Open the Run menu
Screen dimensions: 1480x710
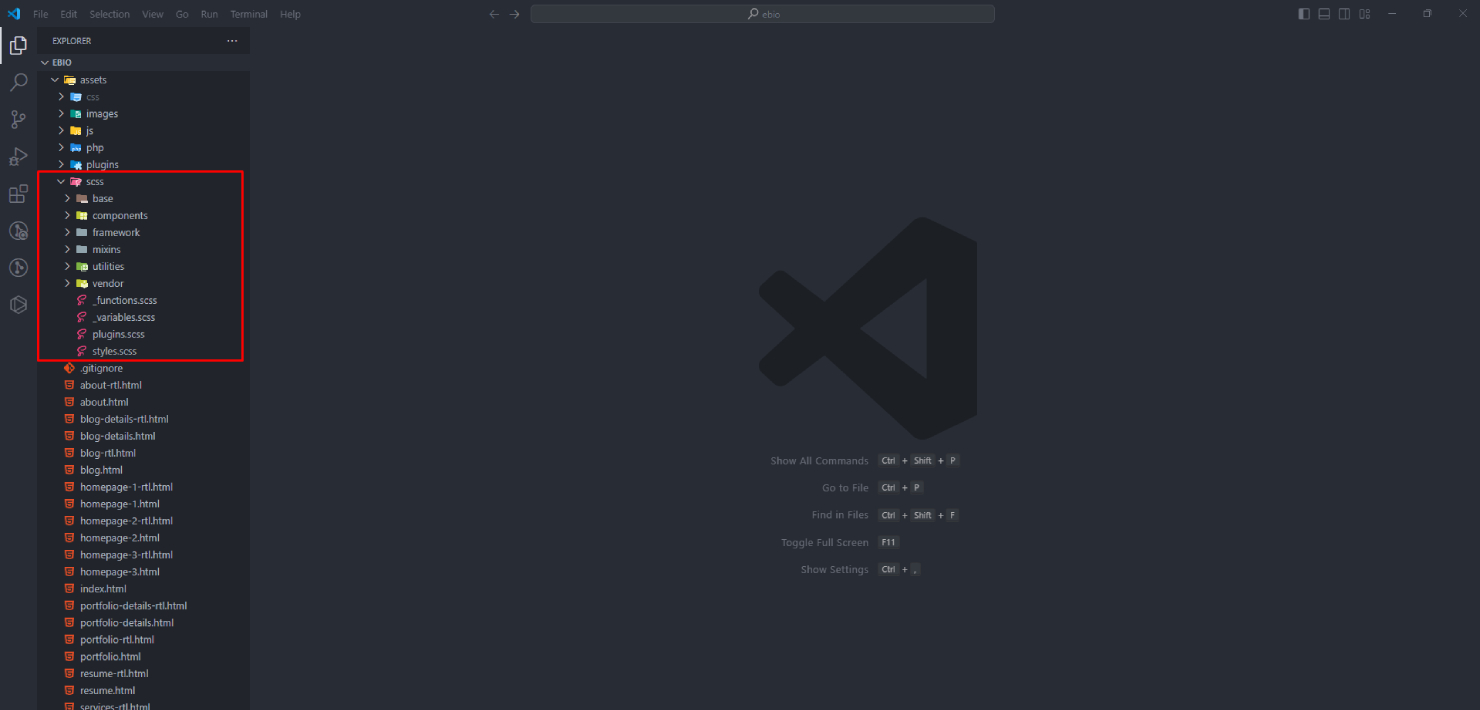(209, 14)
